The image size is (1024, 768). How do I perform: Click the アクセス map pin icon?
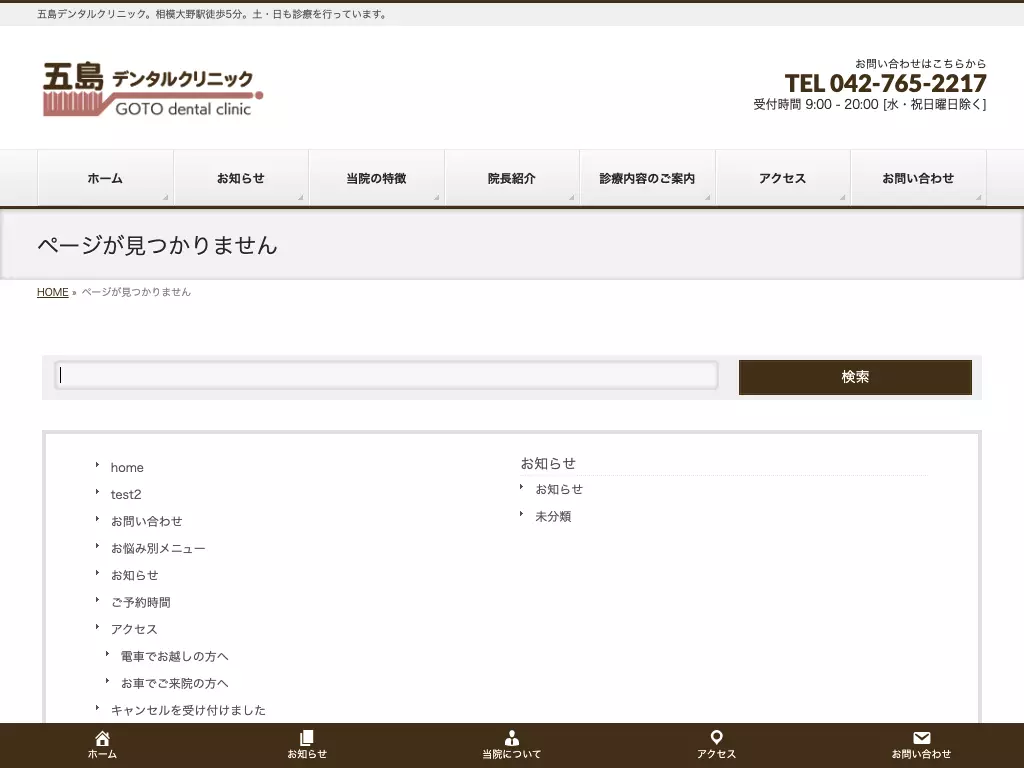point(716,738)
